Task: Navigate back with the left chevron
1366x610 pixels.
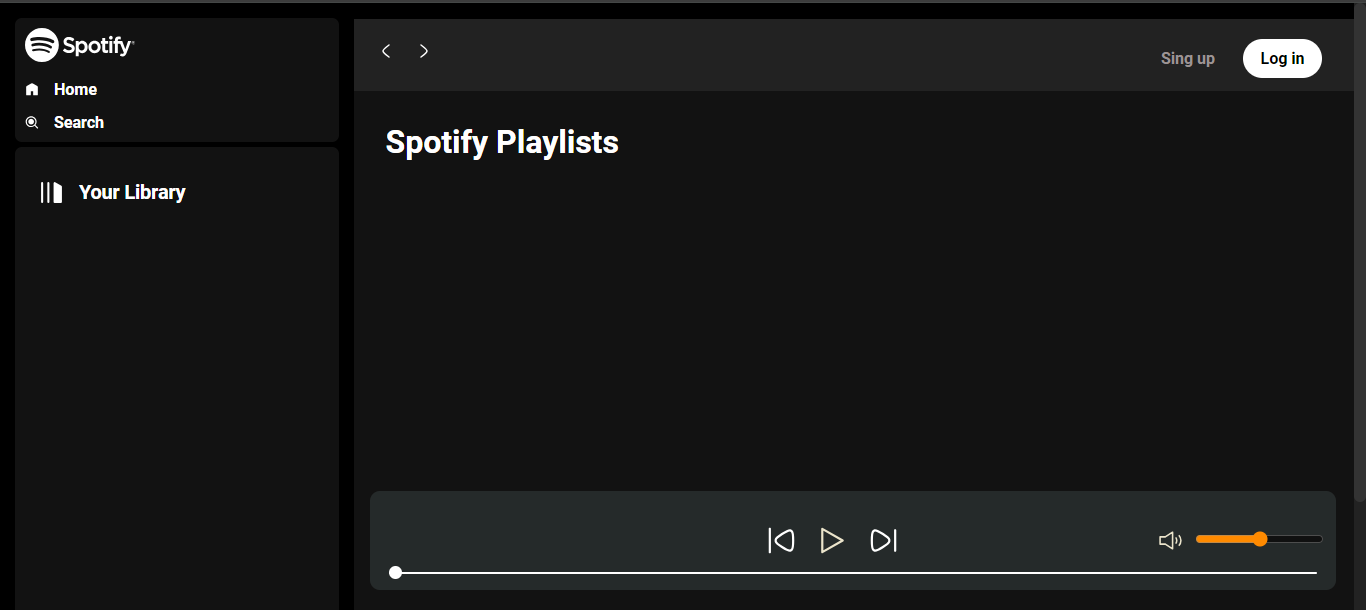Action: click(x=386, y=50)
